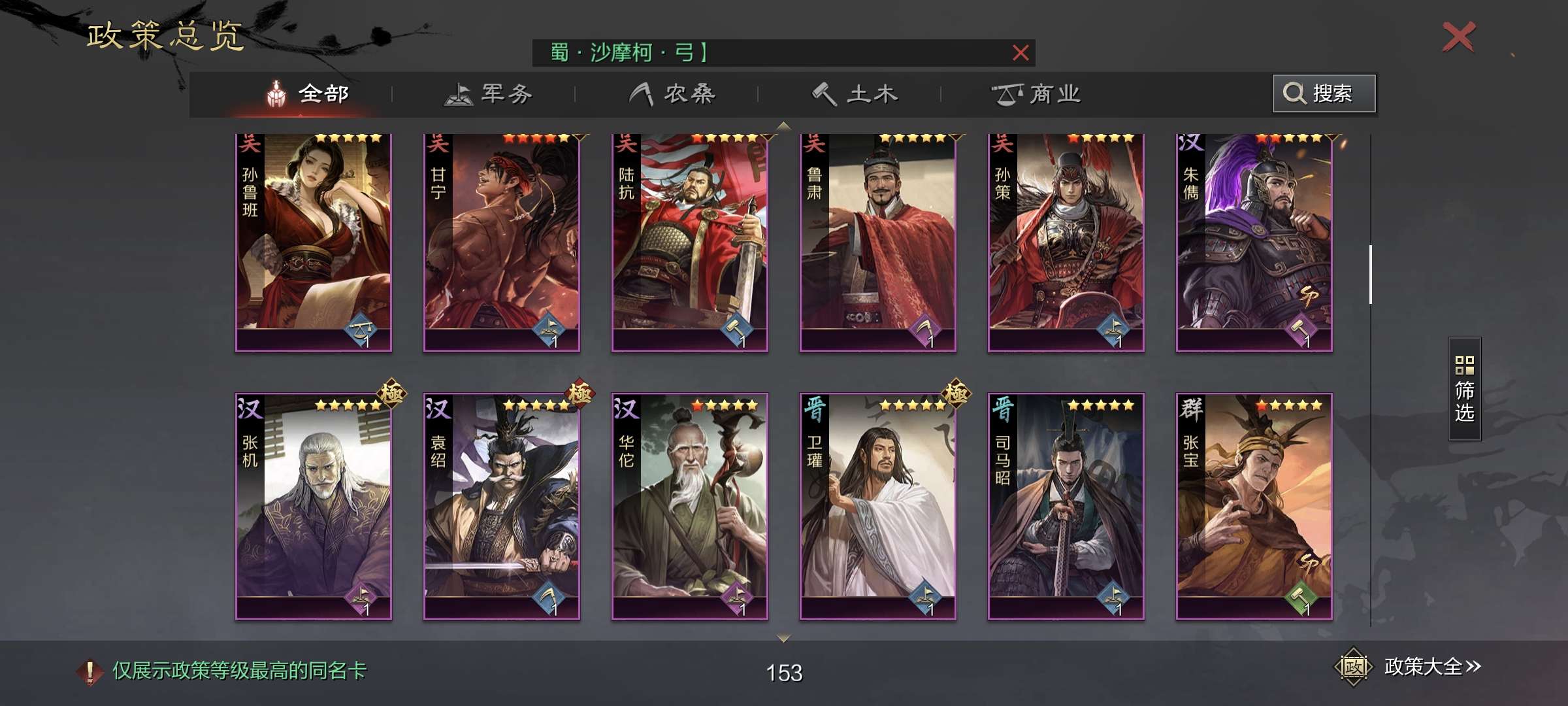Click the vertical scrollbar thumb
The width and height of the screenshot is (1568, 706).
(1370, 275)
